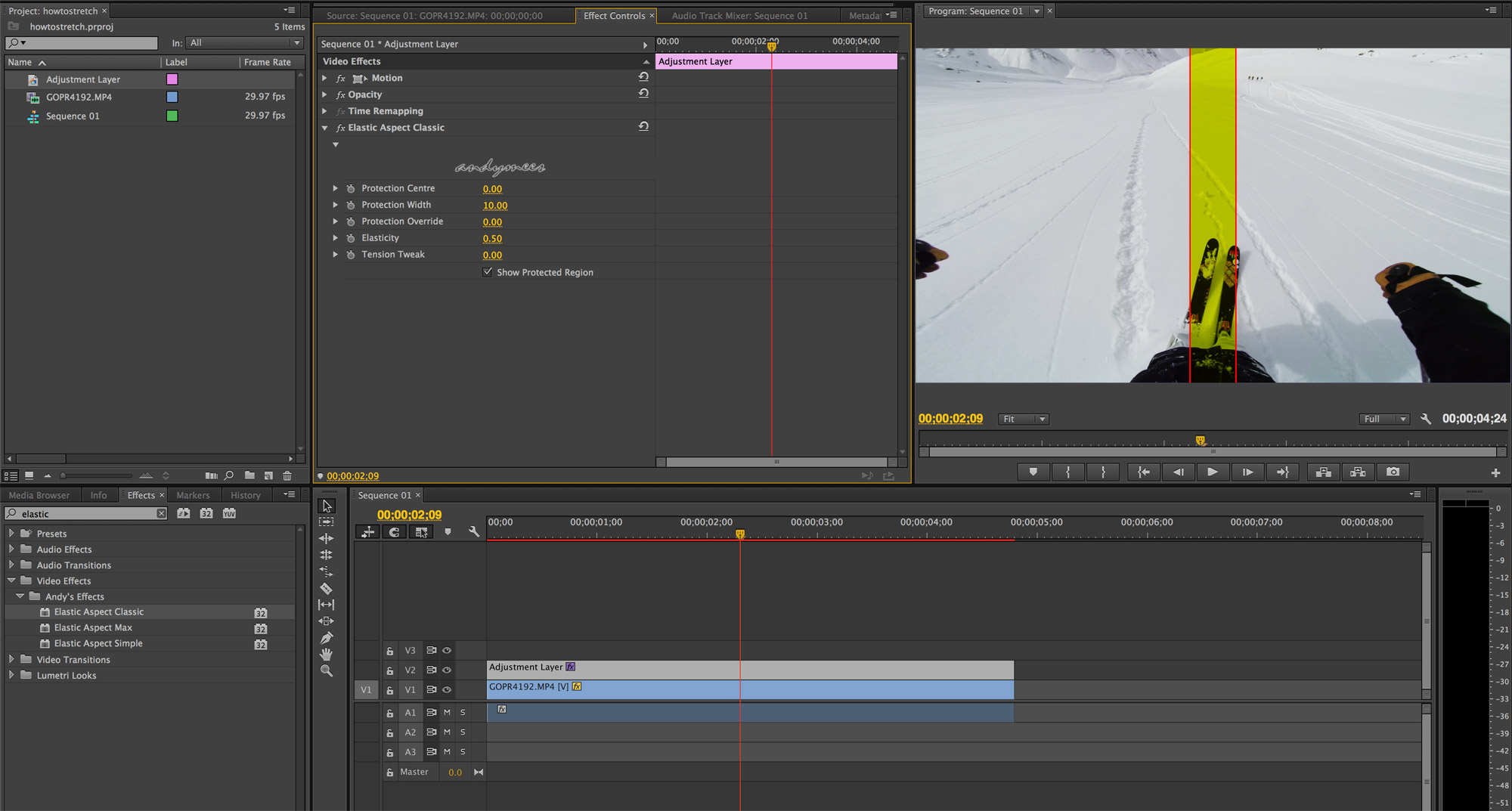Select the Razor tool
This screenshot has width=1512, height=811.
coord(327,588)
